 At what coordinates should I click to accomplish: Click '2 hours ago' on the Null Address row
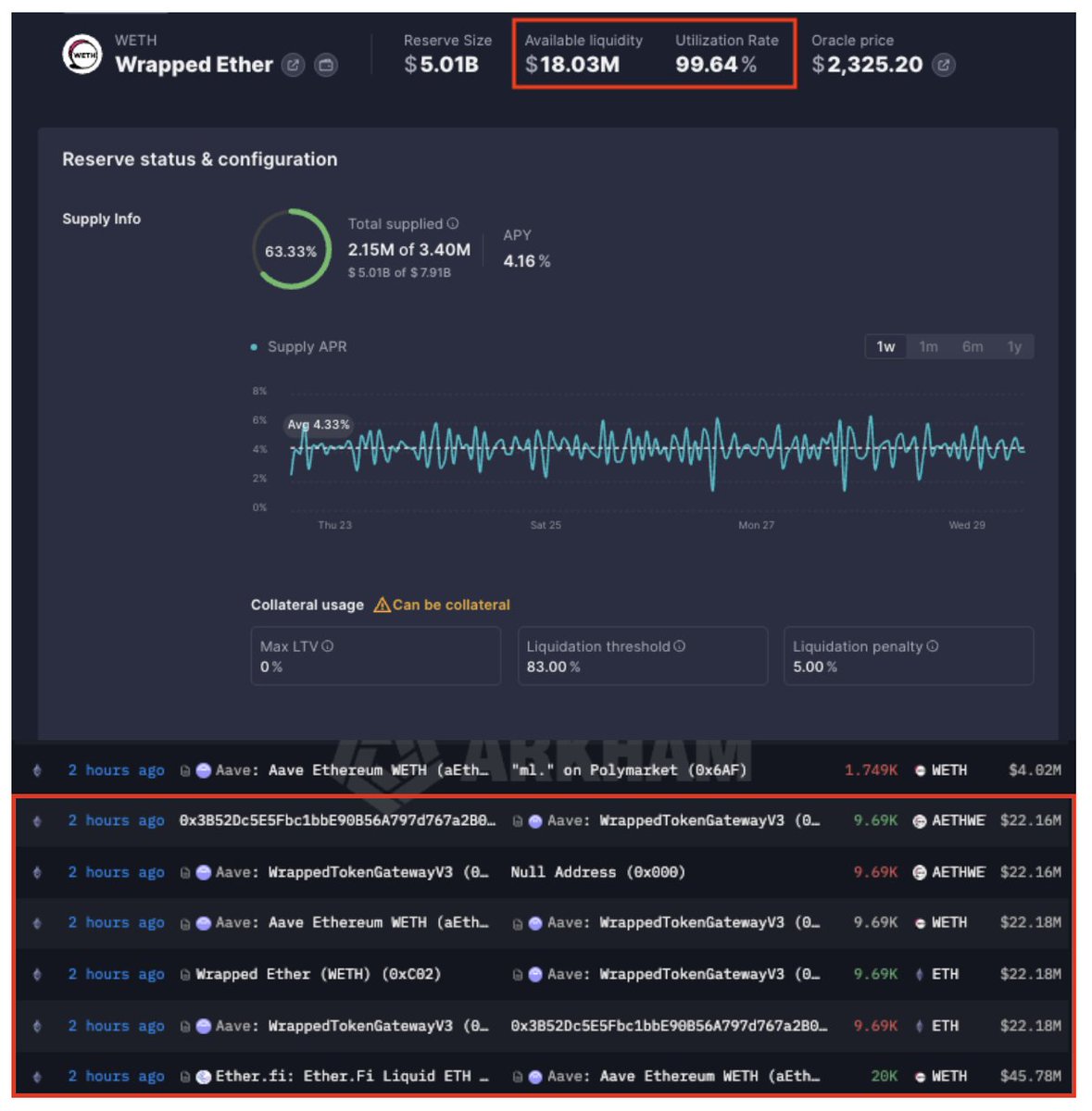pos(116,872)
